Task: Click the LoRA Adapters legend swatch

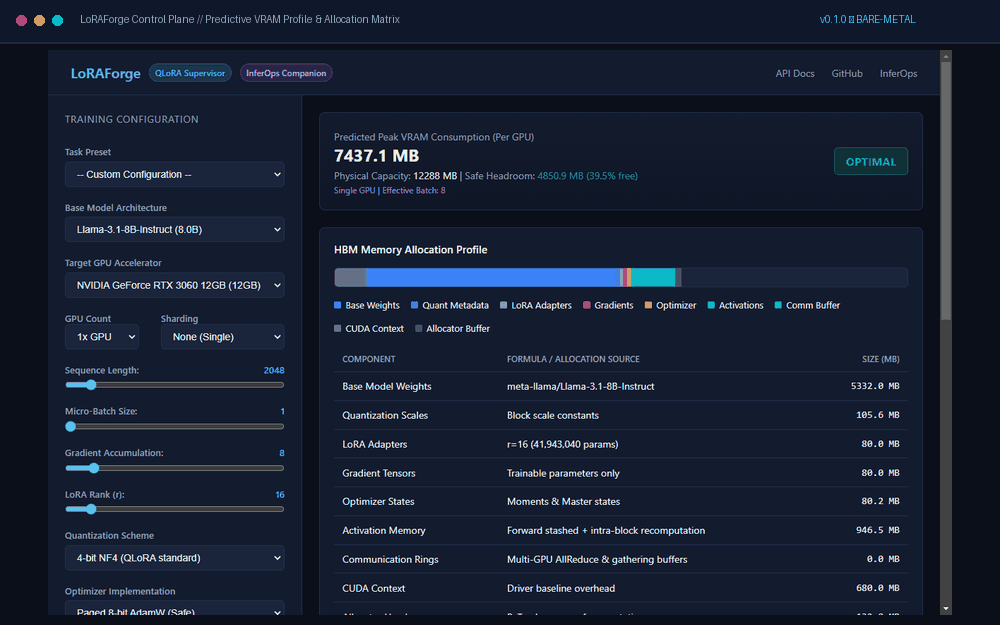Action: pyautogui.click(x=504, y=305)
